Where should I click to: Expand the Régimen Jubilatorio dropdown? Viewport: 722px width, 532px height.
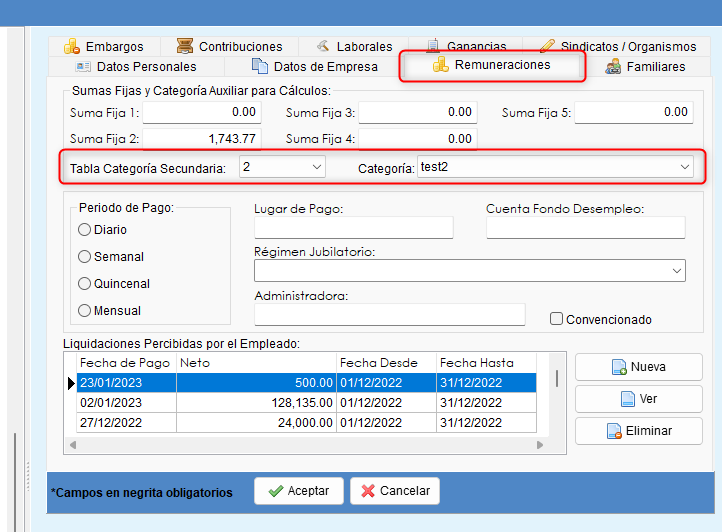[676, 271]
